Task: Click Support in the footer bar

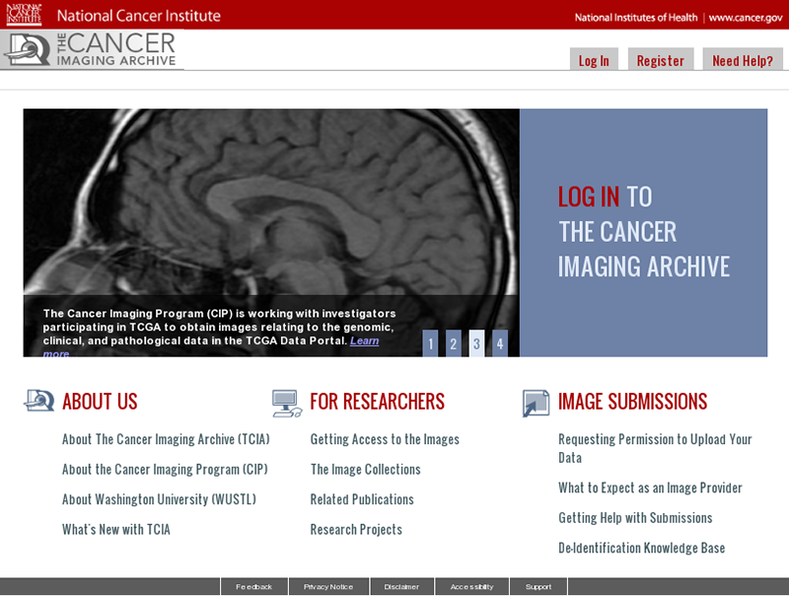Action: pos(538,586)
